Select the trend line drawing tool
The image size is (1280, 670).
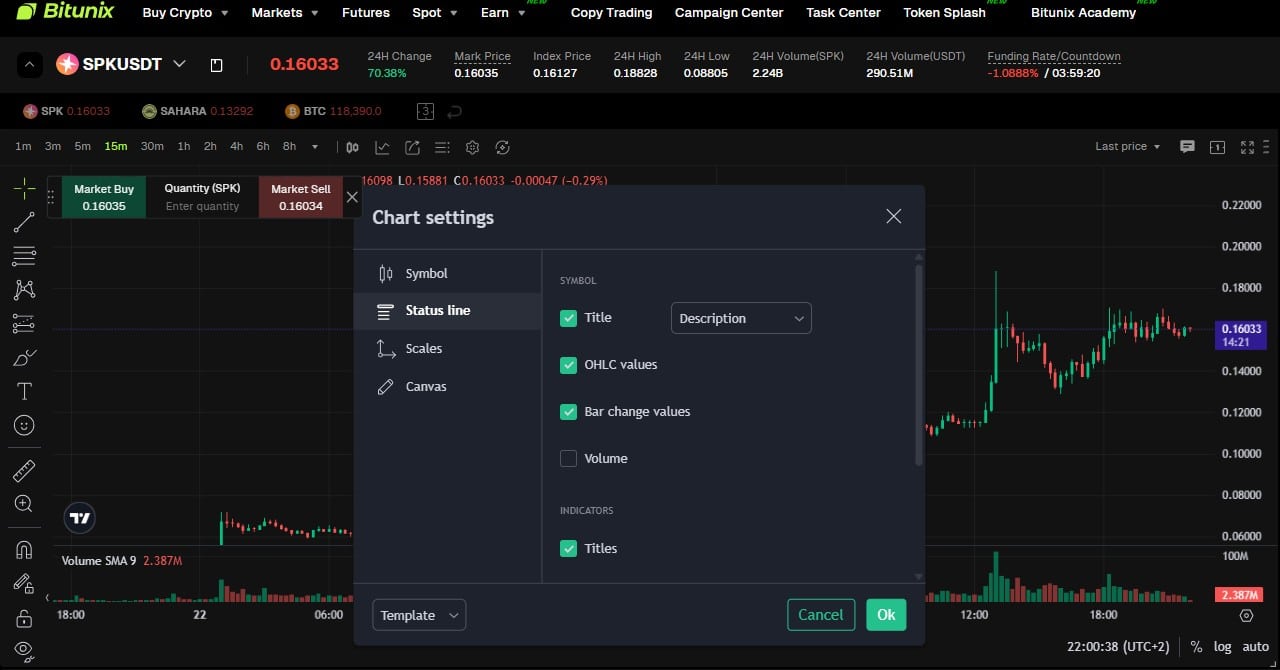23,221
